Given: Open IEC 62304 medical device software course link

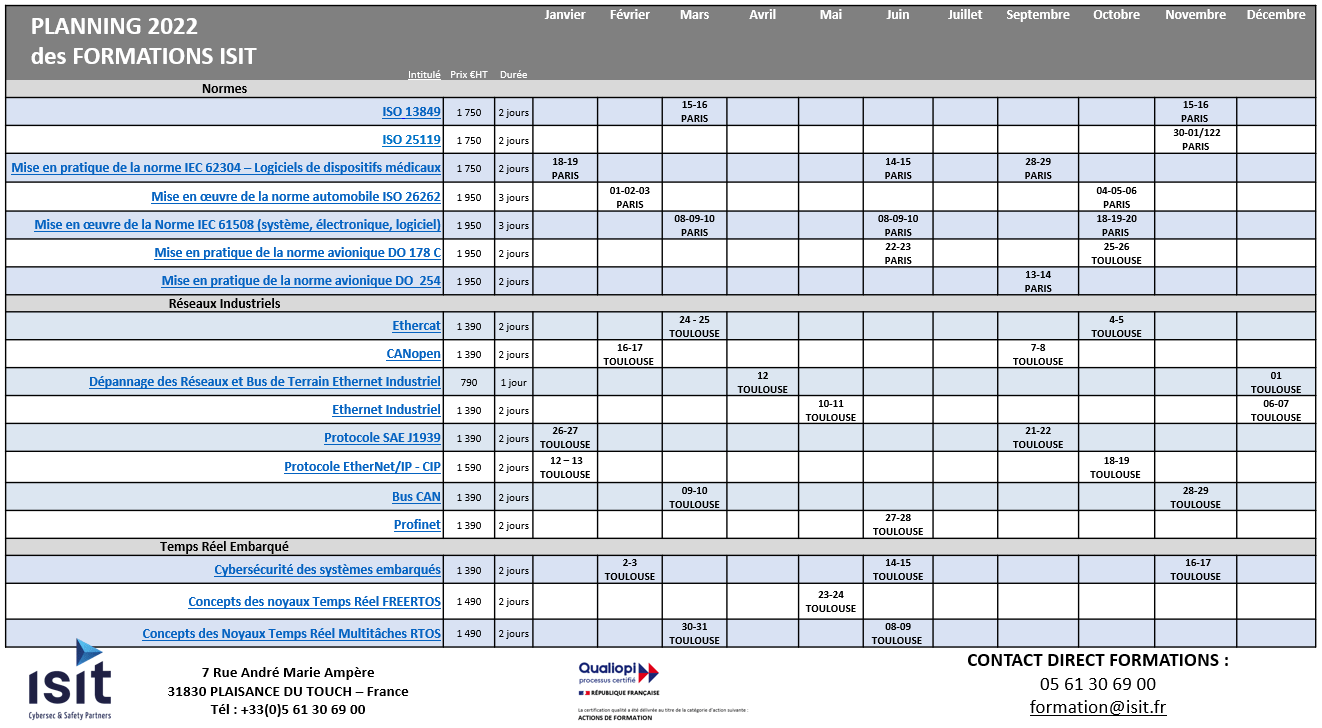Looking at the screenshot, I should tap(226, 168).
